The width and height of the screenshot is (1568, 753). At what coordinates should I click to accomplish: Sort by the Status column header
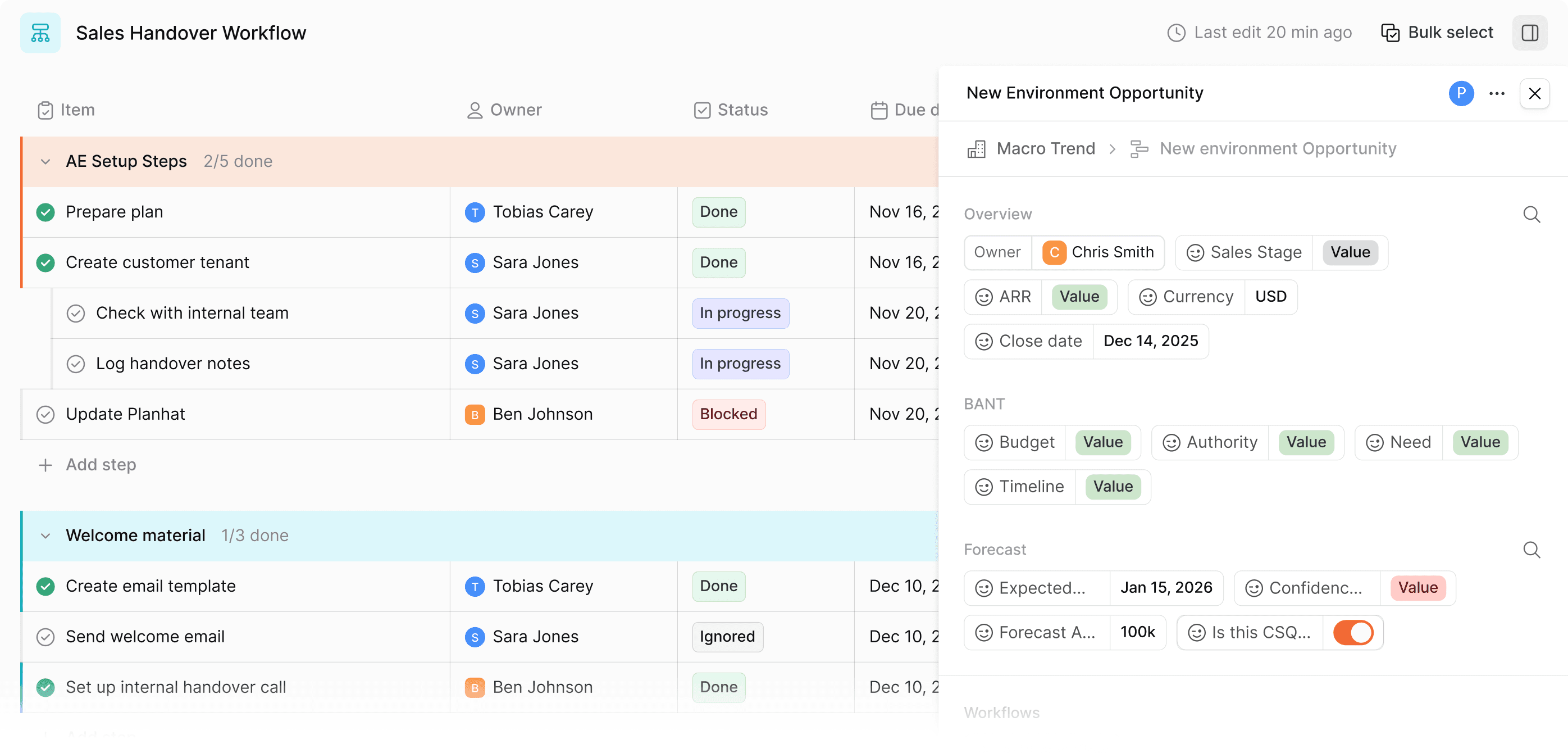(x=741, y=110)
